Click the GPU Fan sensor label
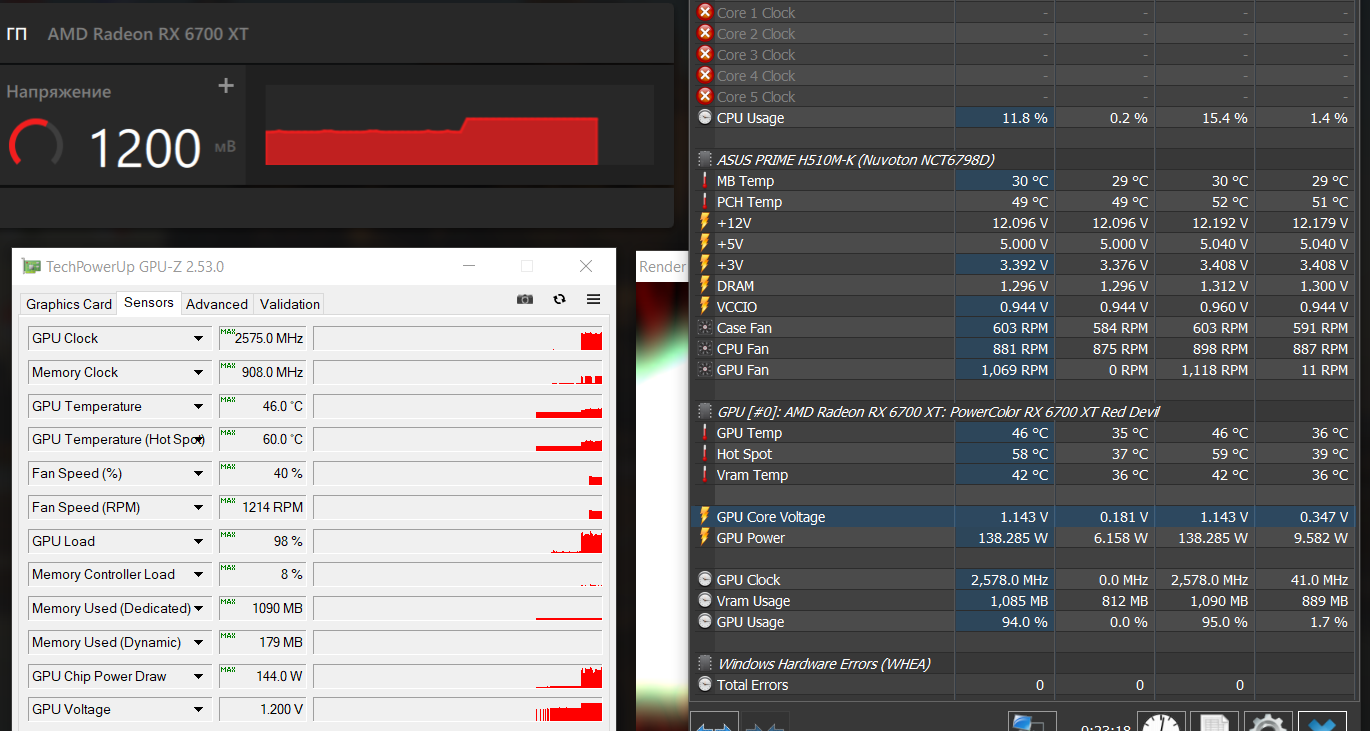 pyautogui.click(x=743, y=370)
